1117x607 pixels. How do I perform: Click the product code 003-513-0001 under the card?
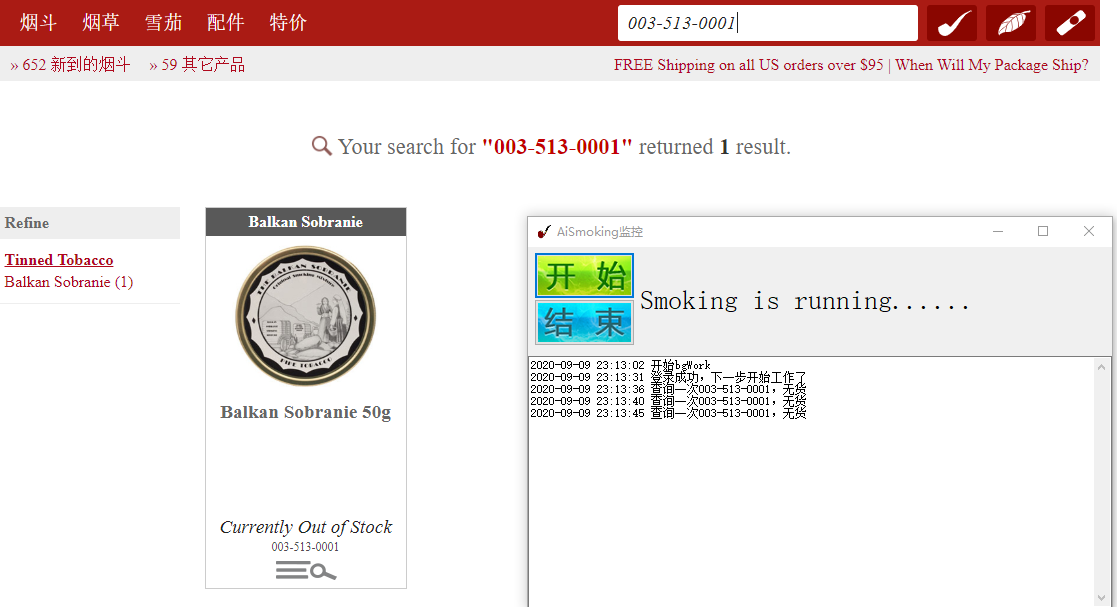click(x=305, y=546)
